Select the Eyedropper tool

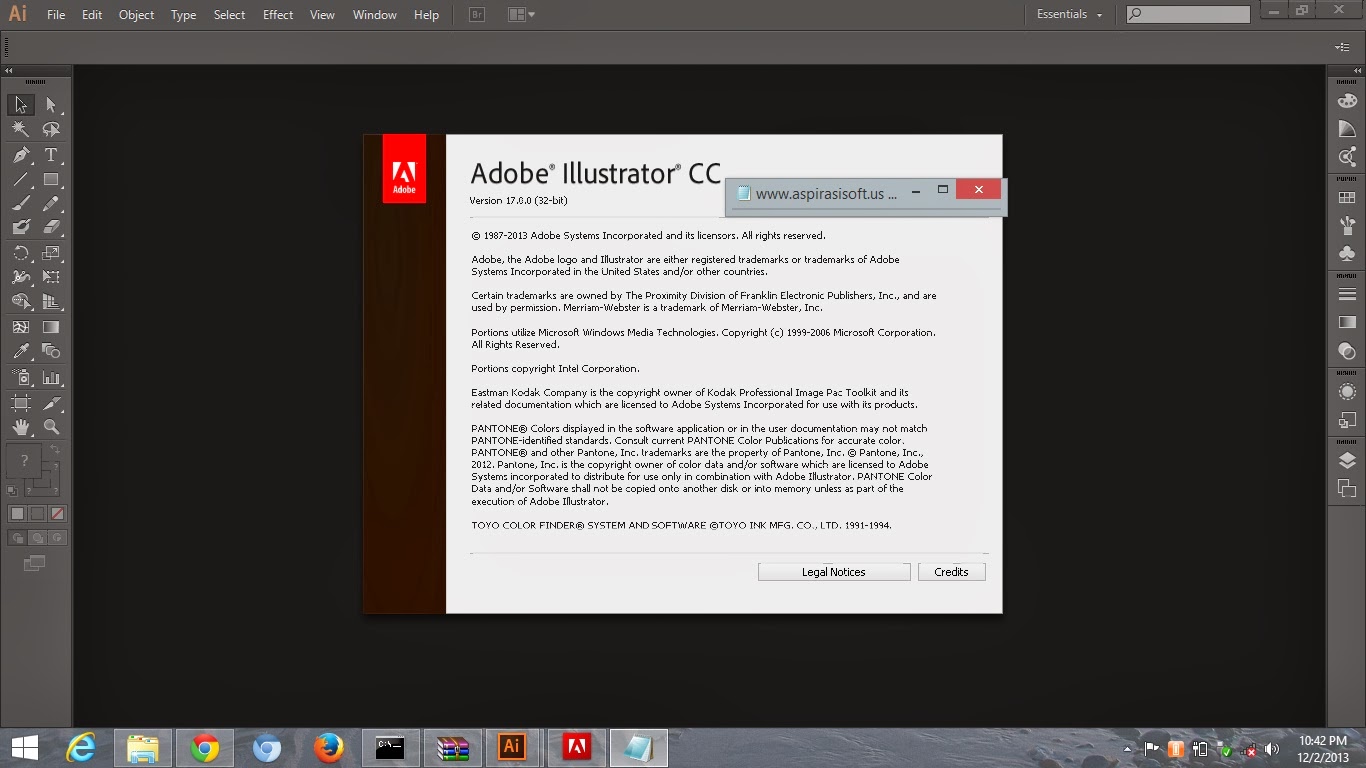pyautogui.click(x=21, y=351)
